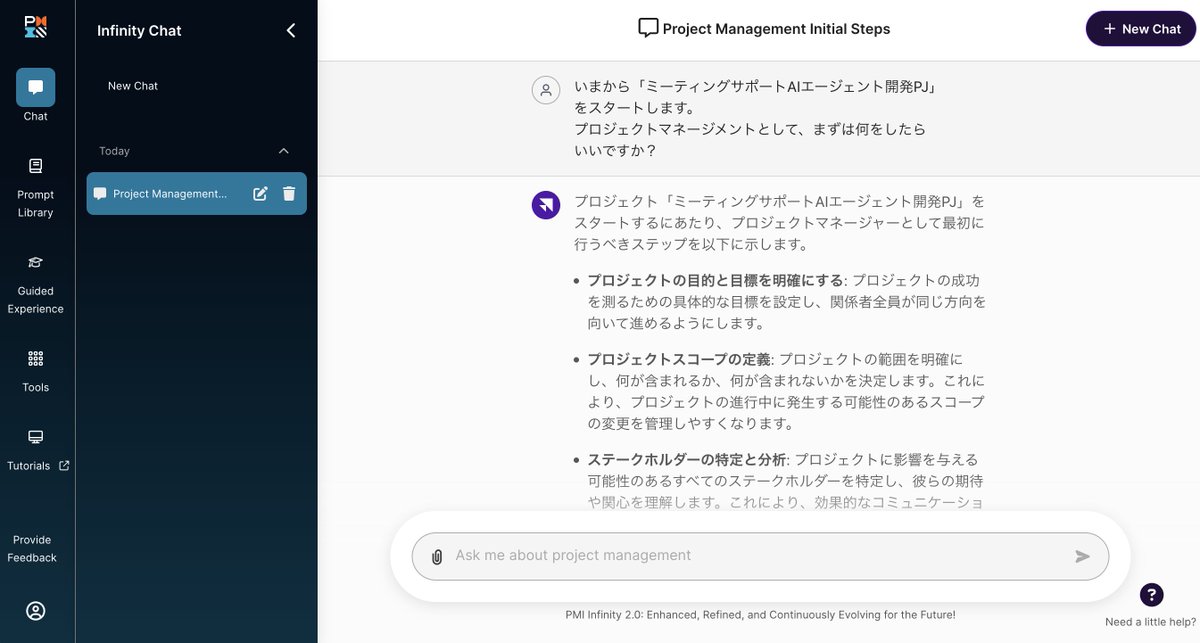The height and width of the screenshot is (643, 1200).
Task: Open the Chat icon in the left rail
Action: pos(34,88)
